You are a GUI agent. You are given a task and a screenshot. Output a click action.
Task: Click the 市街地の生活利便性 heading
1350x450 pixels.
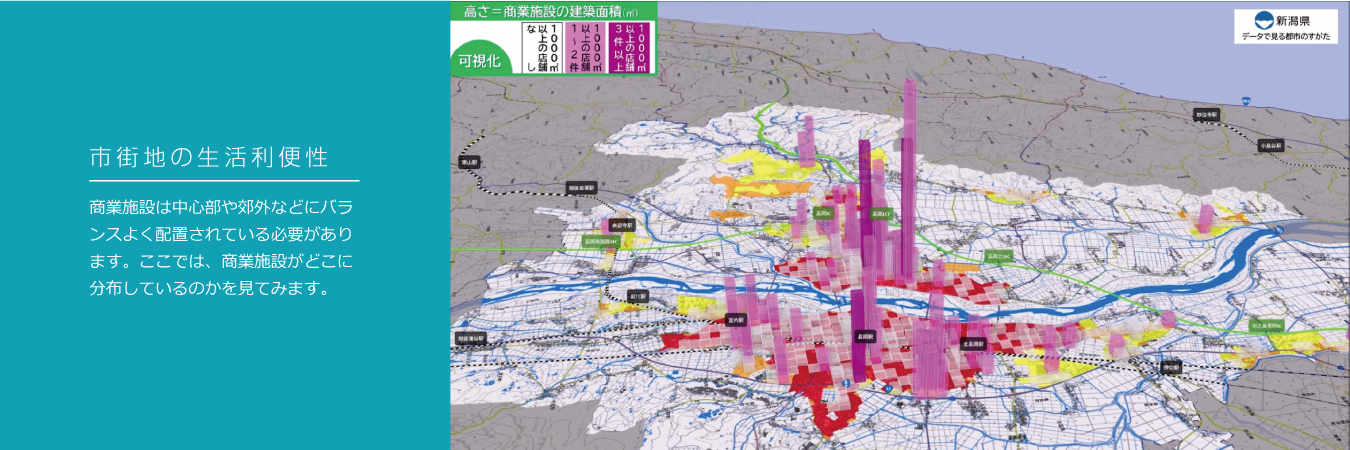point(209,158)
